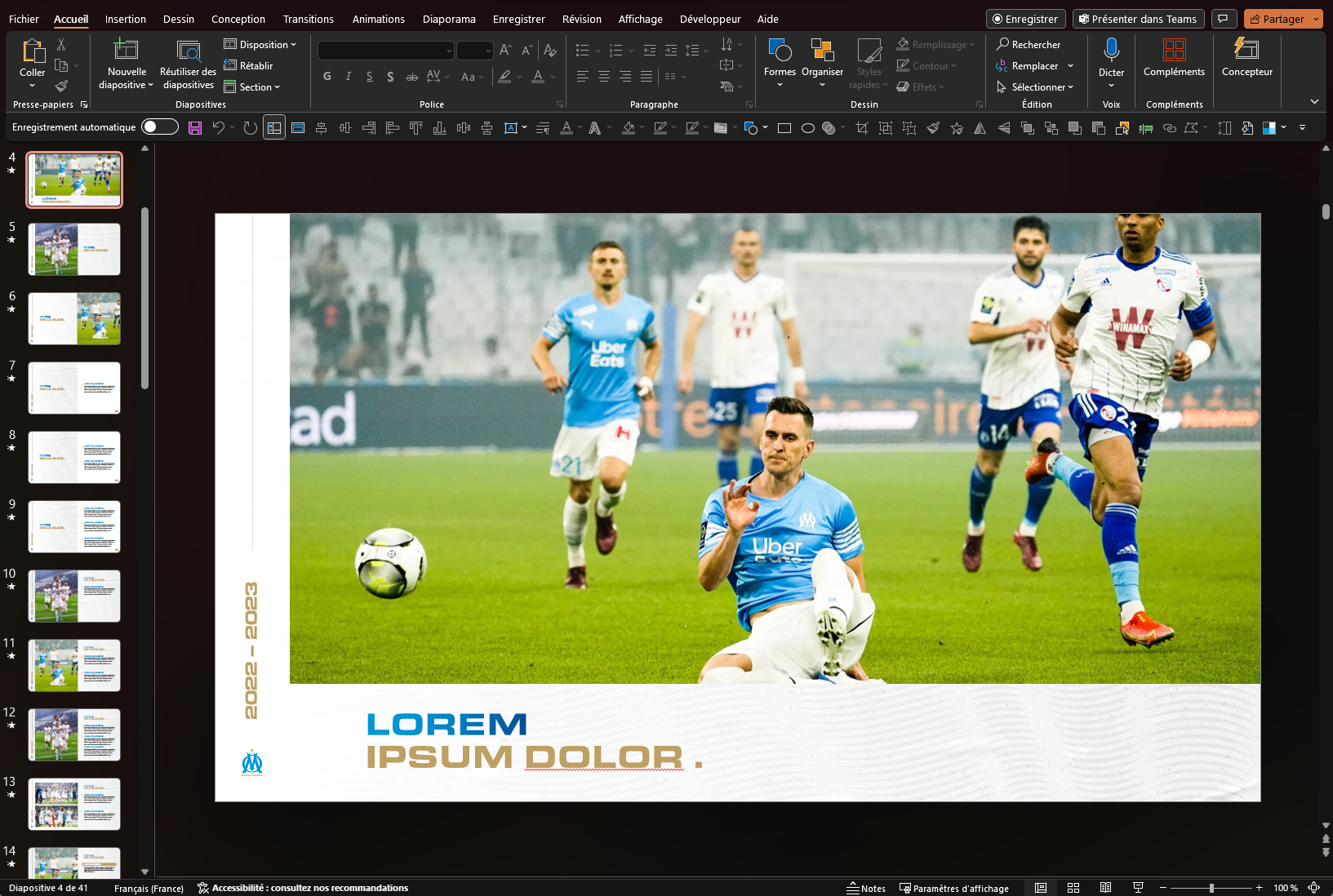Image resolution: width=1333 pixels, height=896 pixels.
Task: Click the Dicter microphone icon
Action: pos(1111,51)
